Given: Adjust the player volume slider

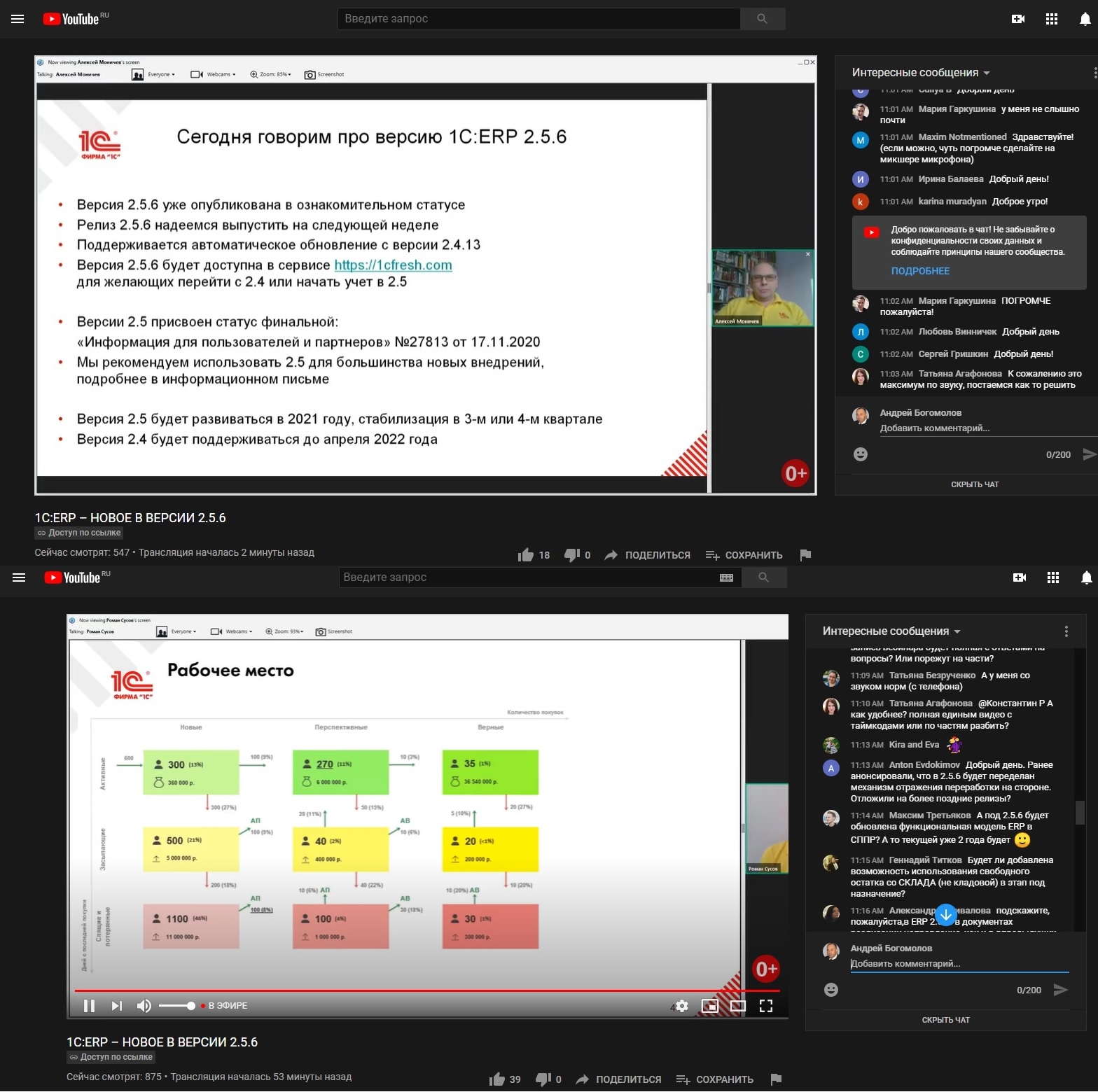Looking at the screenshot, I should point(176,1006).
